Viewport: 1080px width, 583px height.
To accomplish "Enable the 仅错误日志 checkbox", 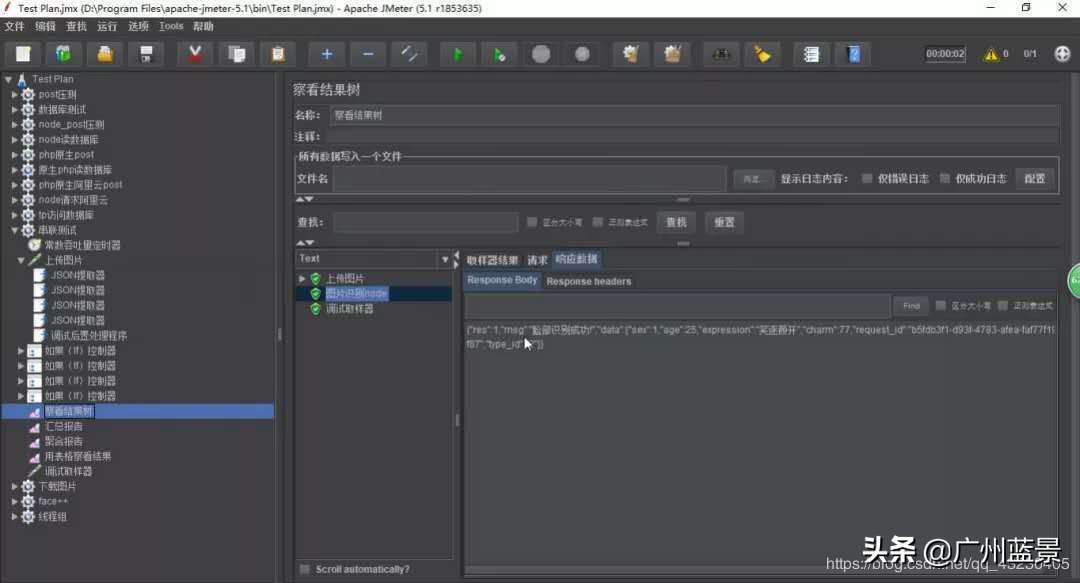I will pyautogui.click(x=867, y=179).
